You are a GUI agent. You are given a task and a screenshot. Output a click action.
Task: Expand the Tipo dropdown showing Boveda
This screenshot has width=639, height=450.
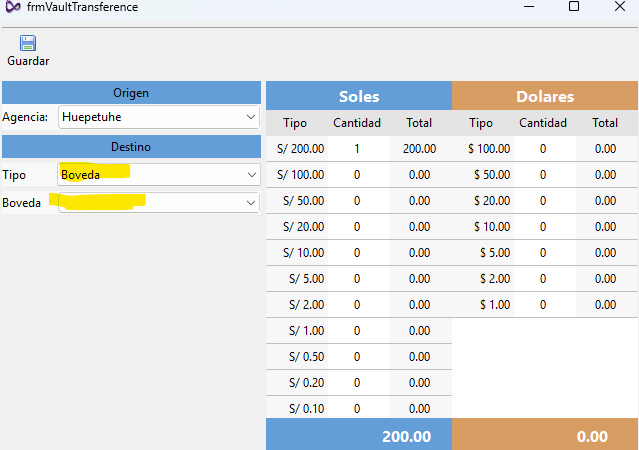click(x=159, y=174)
